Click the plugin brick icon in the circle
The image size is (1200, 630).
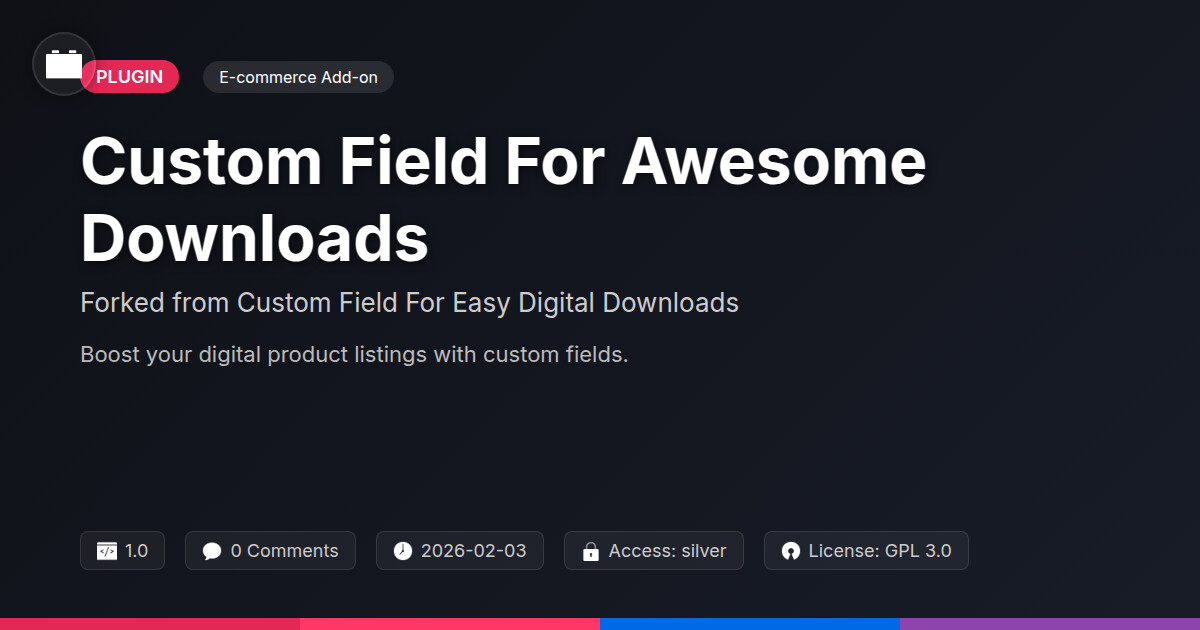click(x=64, y=65)
